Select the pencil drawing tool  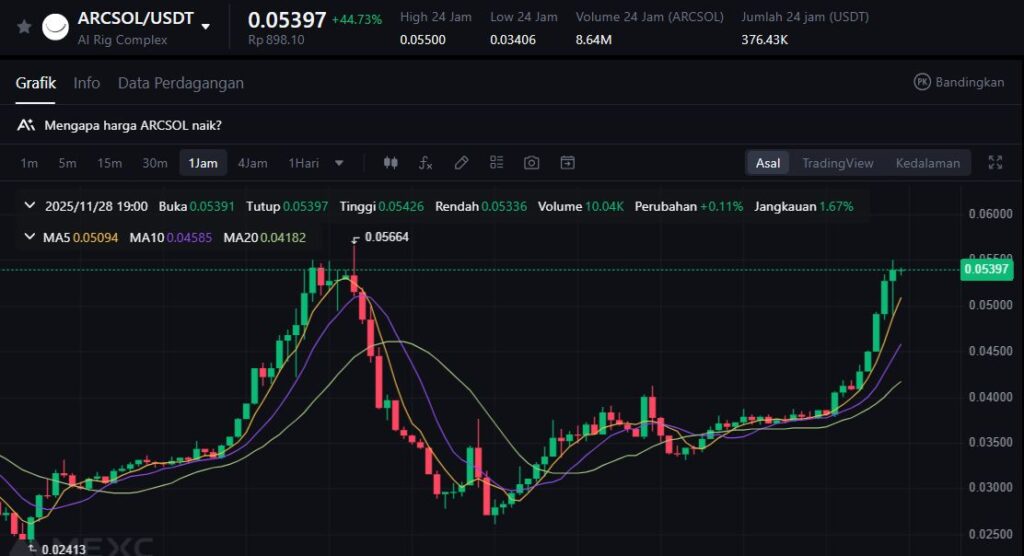pyautogui.click(x=461, y=163)
